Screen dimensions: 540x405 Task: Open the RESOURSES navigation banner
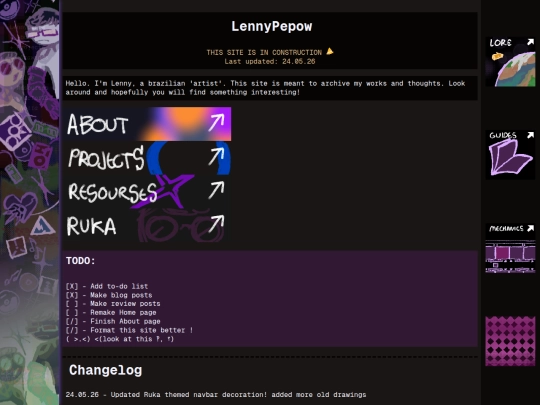point(147,191)
